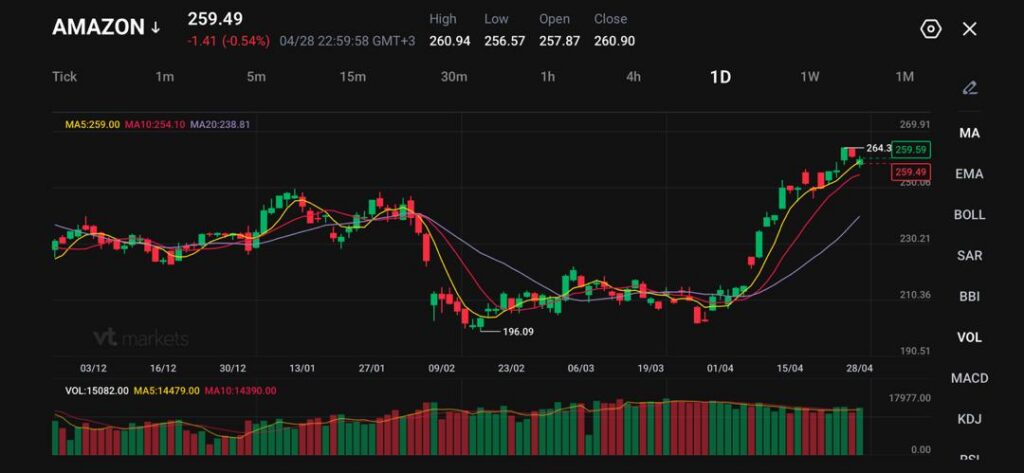This screenshot has width=1024, height=473.
Task: Close the chart with X icon
Action: coord(969,29)
